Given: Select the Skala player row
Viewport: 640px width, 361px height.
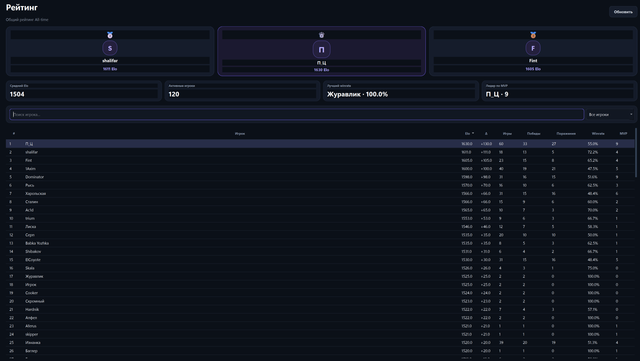Looking at the screenshot, I should click(x=320, y=268).
